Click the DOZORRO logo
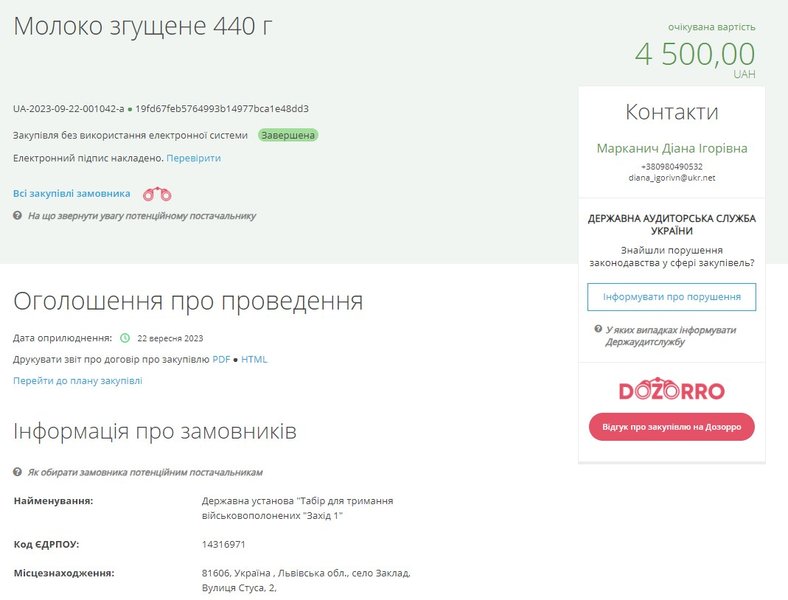788x600 pixels. pyautogui.click(x=671, y=391)
